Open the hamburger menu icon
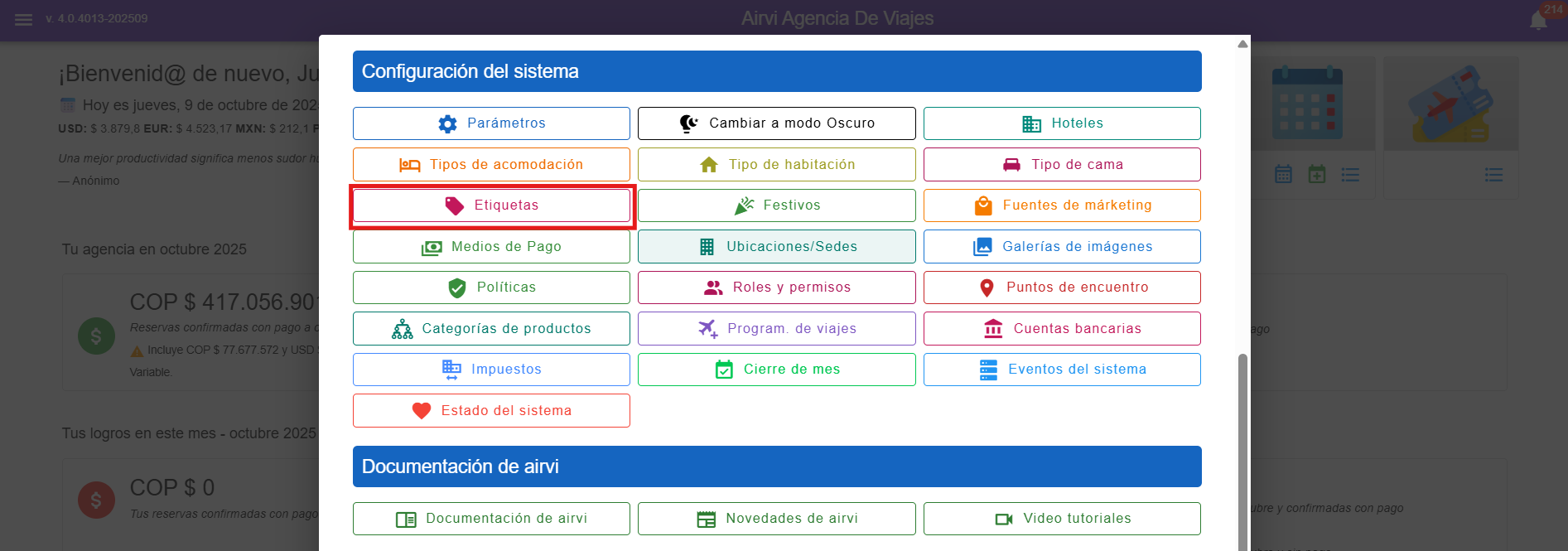This screenshot has width=1568, height=551. tap(23, 19)
